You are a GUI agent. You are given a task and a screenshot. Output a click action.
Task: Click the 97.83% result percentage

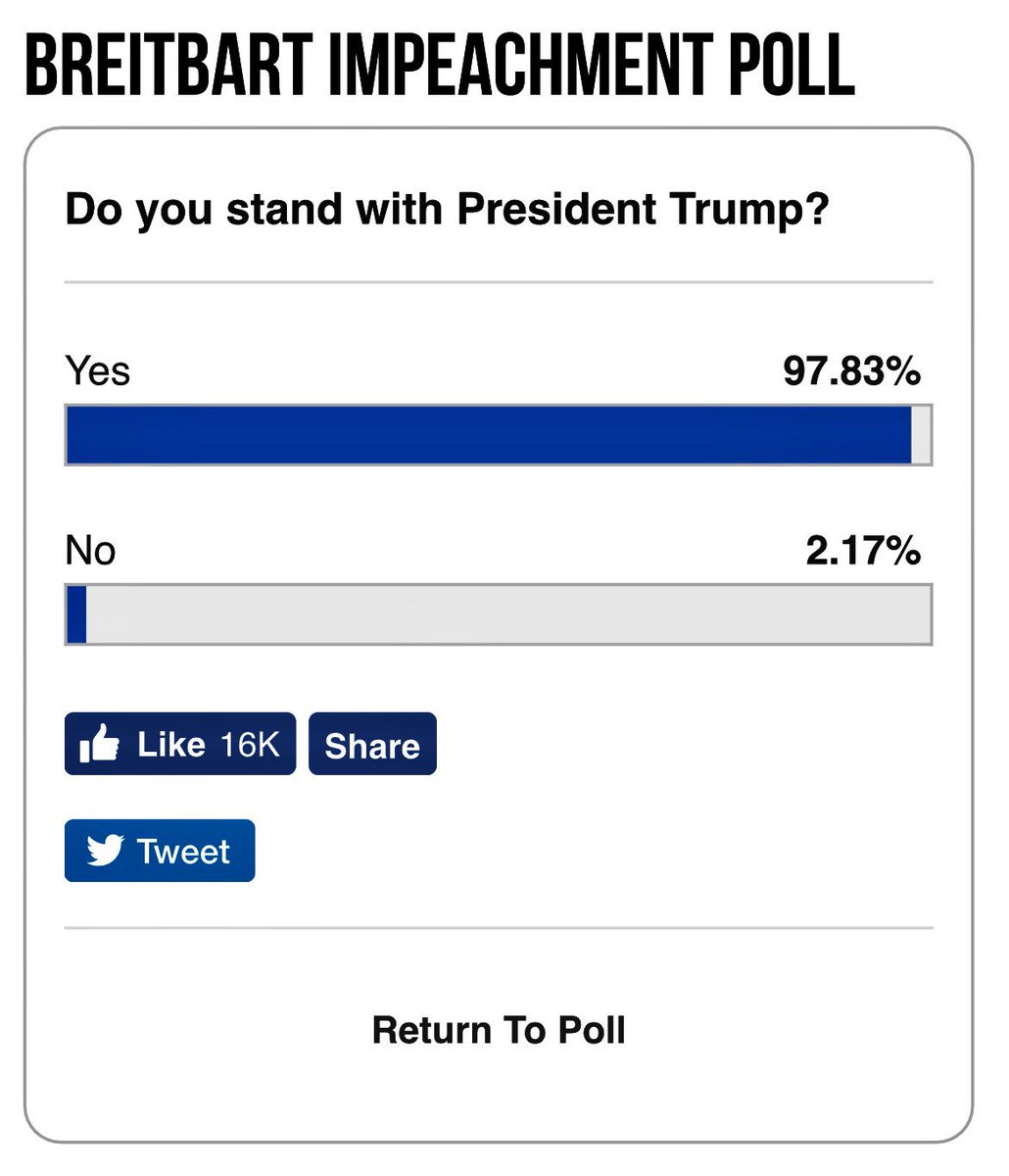pos(851,371)
